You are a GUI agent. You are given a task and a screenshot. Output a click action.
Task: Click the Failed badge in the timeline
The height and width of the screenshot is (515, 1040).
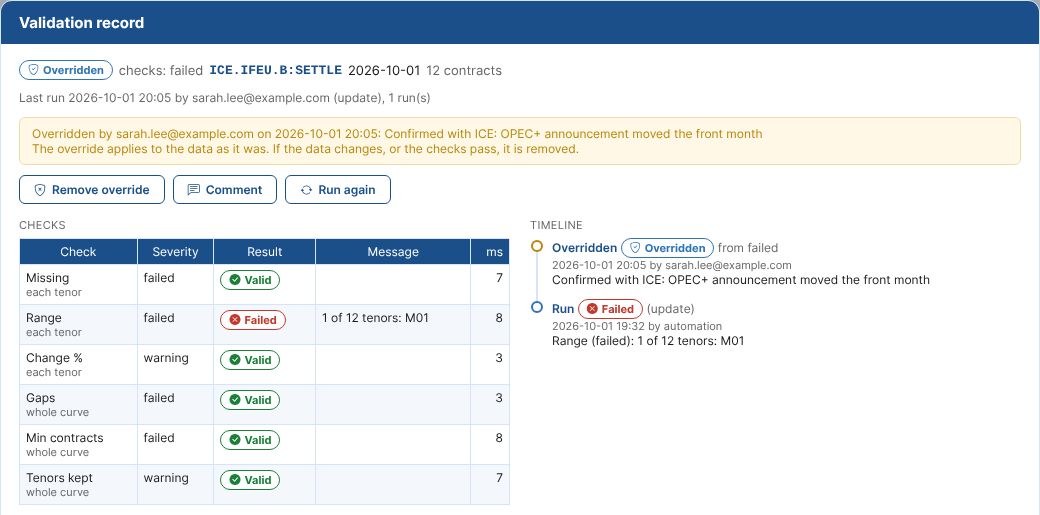click(610, 309)
